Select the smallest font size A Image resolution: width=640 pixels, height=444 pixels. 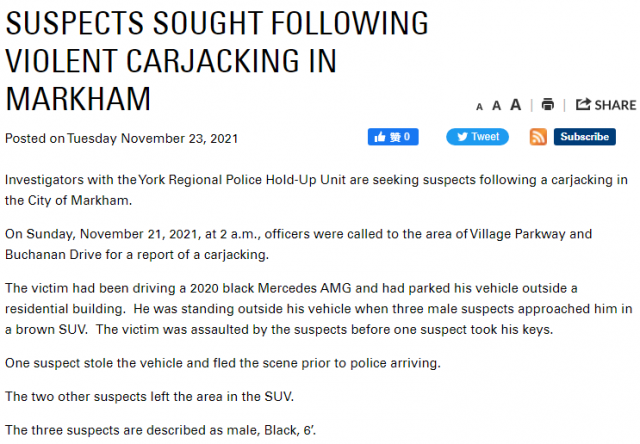coord(479,107)
